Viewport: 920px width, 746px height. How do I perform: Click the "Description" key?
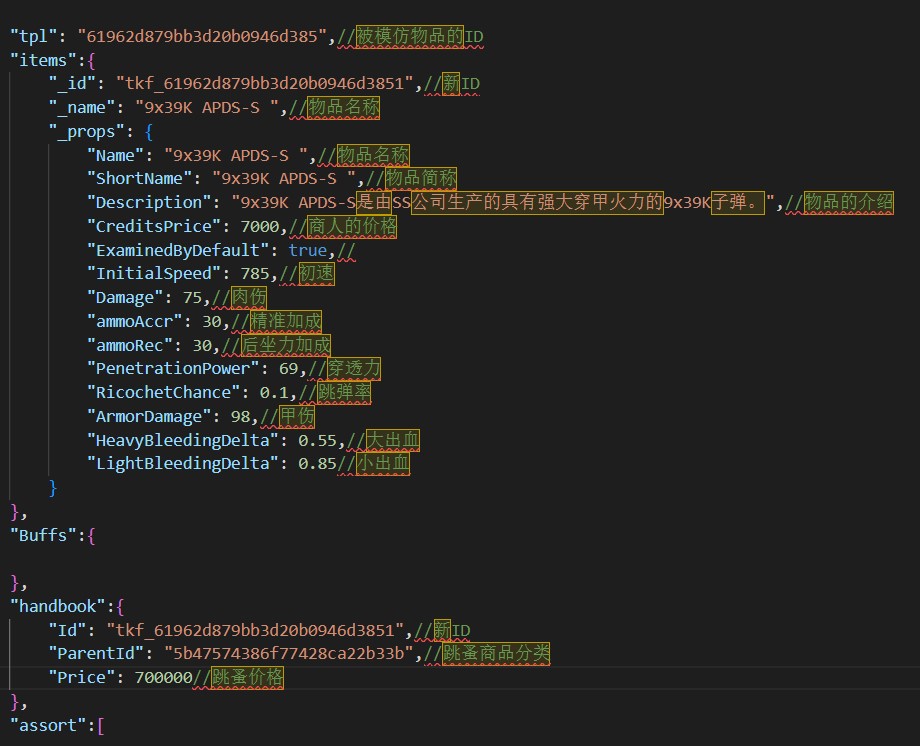click(x=149, y=203)
